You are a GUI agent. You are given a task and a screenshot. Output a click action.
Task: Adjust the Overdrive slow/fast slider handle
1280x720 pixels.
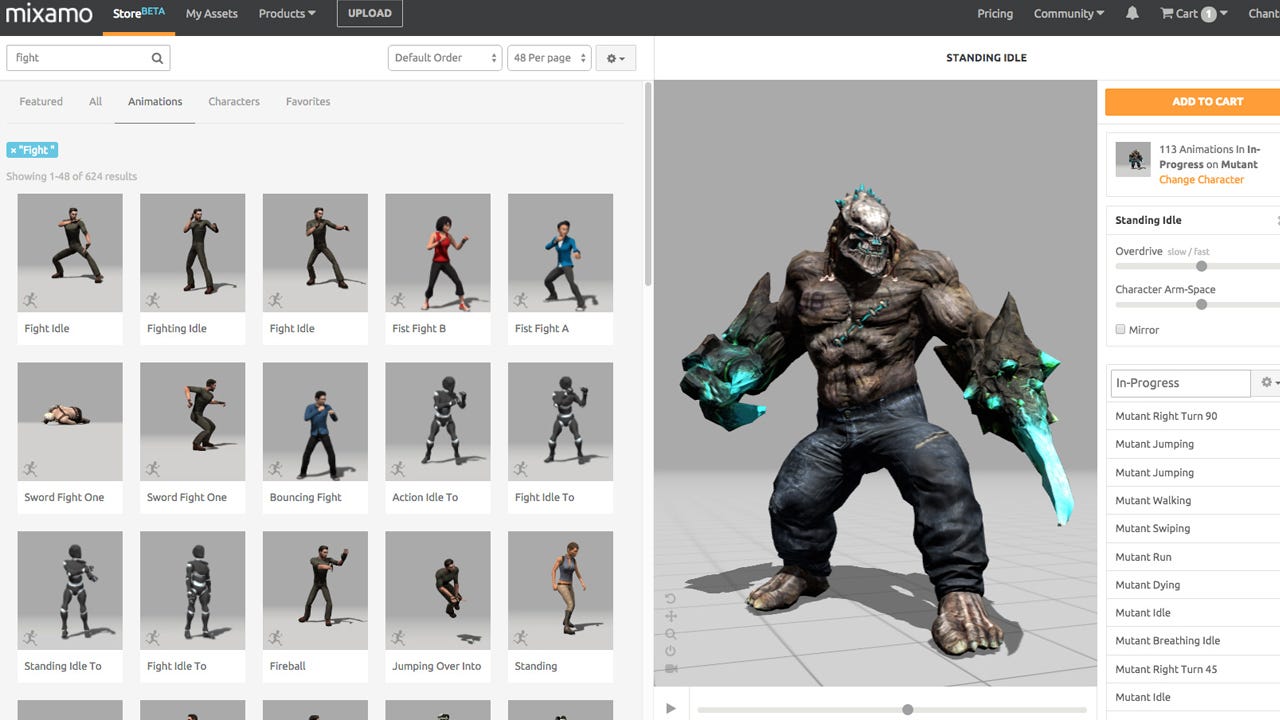point(1201,266)
